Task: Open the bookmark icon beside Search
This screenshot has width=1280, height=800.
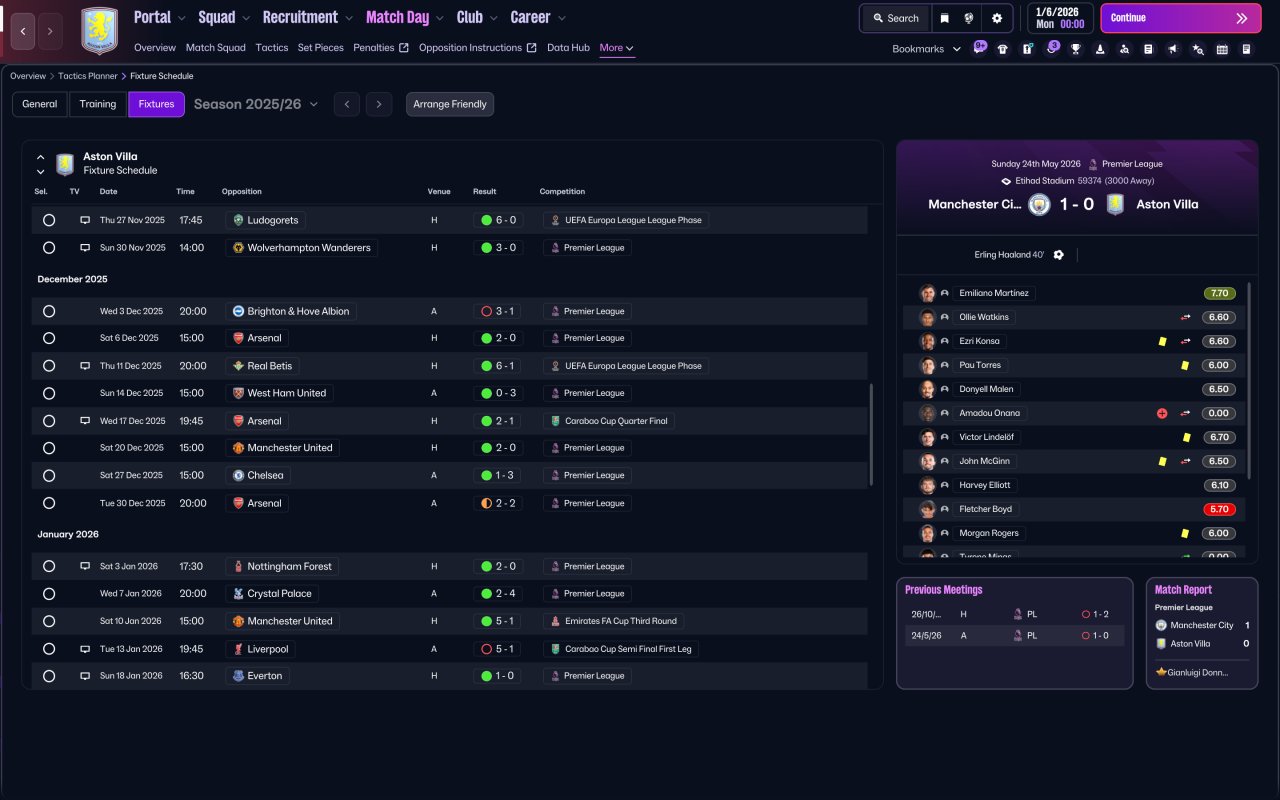Action: [945, 18]
